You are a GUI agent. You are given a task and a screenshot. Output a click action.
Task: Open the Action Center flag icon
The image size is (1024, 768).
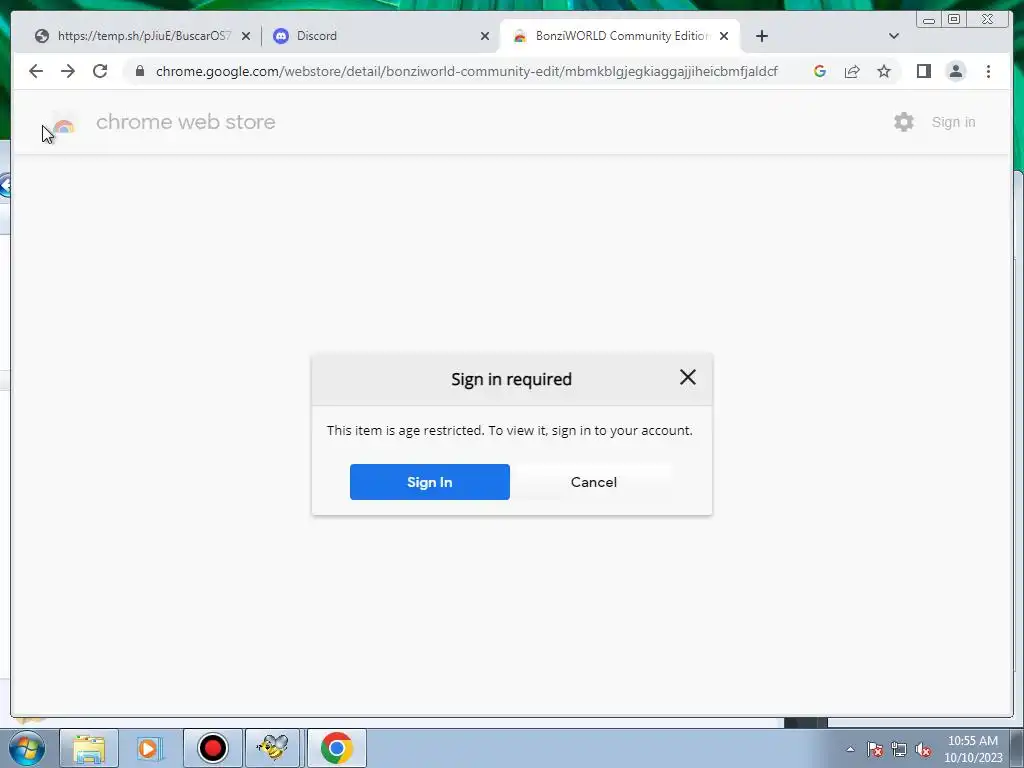point(875,749)
